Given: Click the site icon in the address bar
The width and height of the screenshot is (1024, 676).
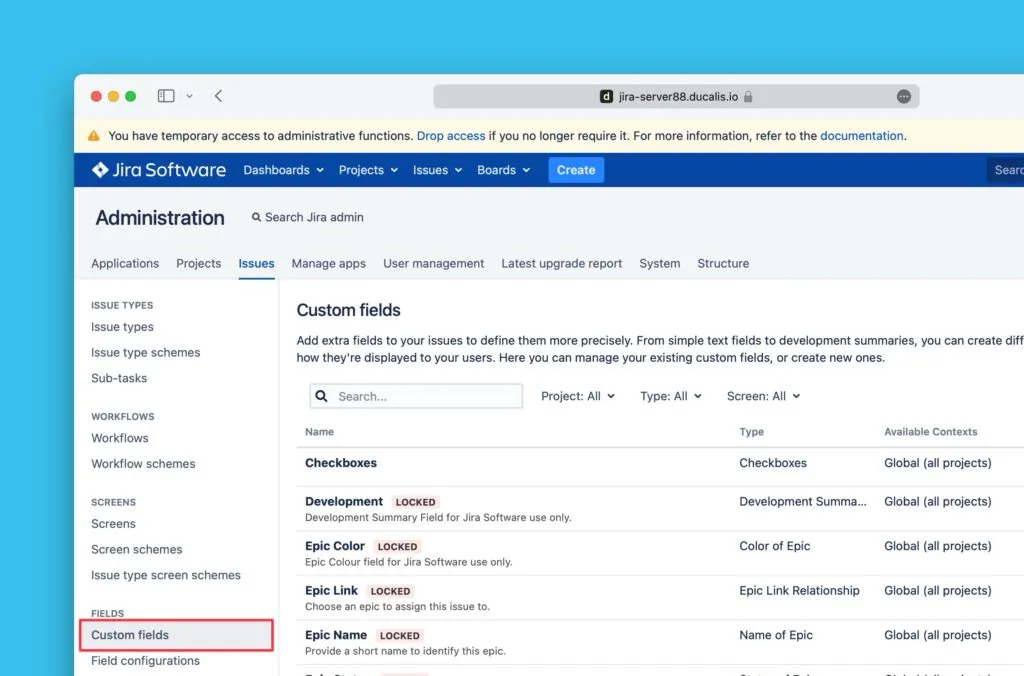Looking at the screenshot, I should 605,97.
